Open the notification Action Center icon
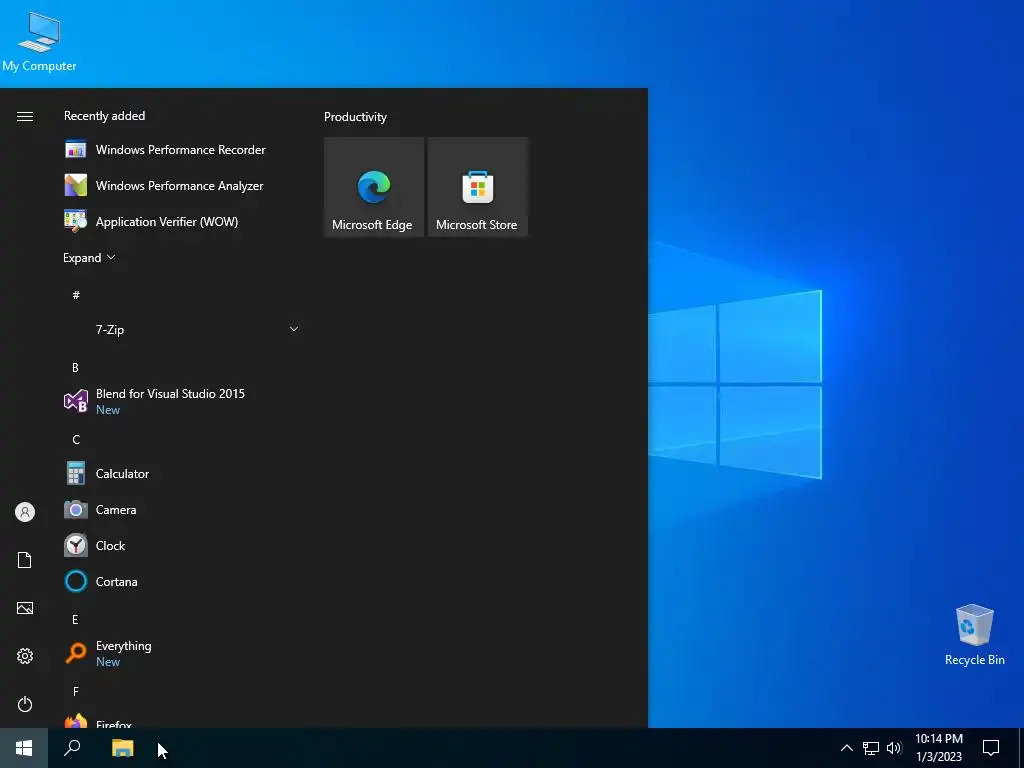 (x=991, y=748)
